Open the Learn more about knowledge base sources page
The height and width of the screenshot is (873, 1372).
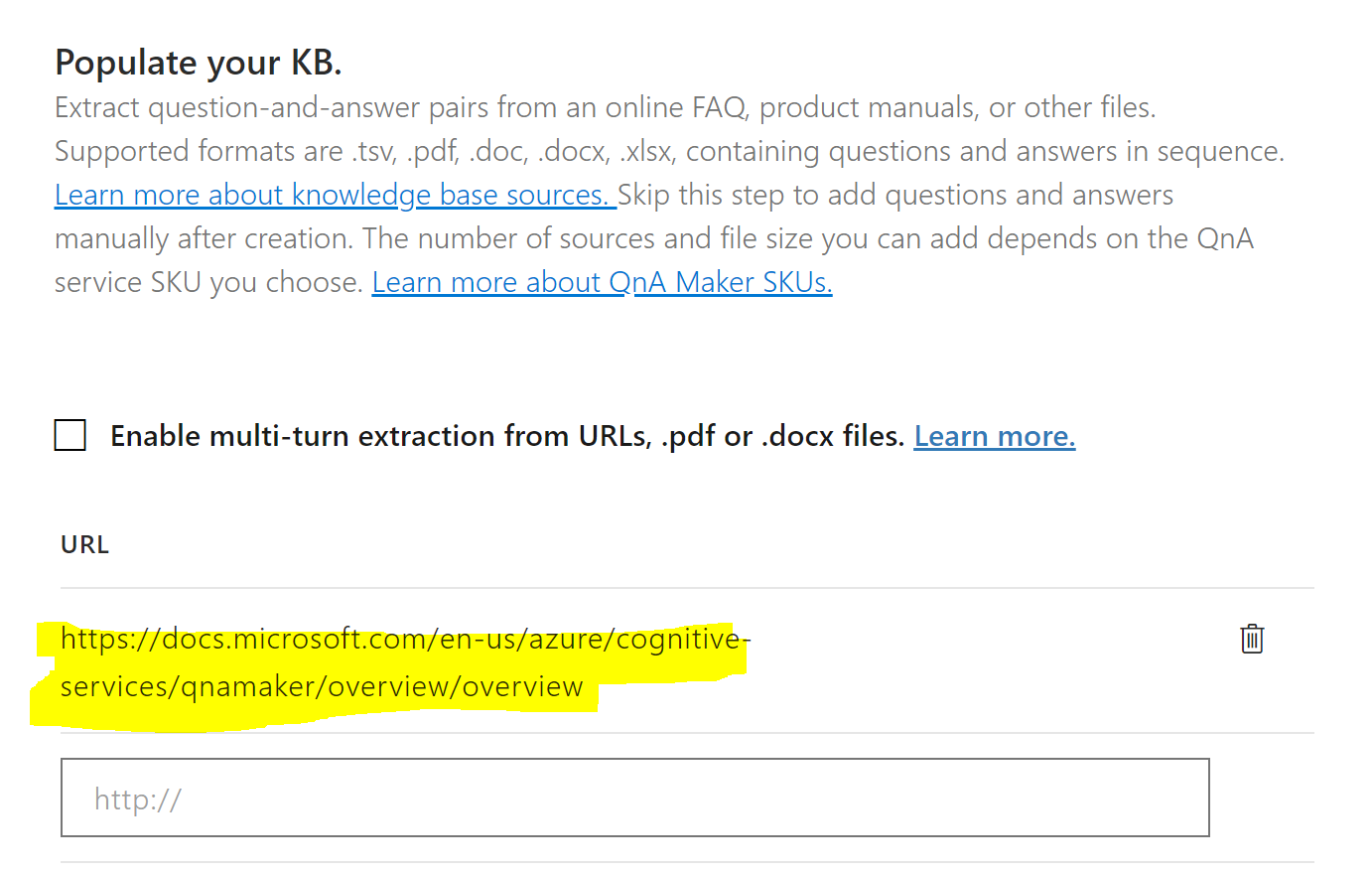(x=334, y=194)
